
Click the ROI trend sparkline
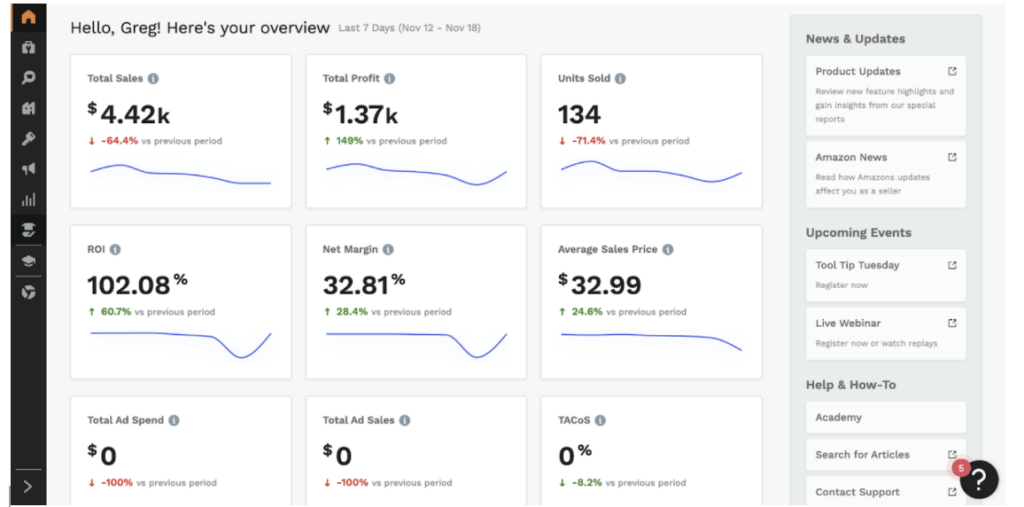click(x=180, y=345)
